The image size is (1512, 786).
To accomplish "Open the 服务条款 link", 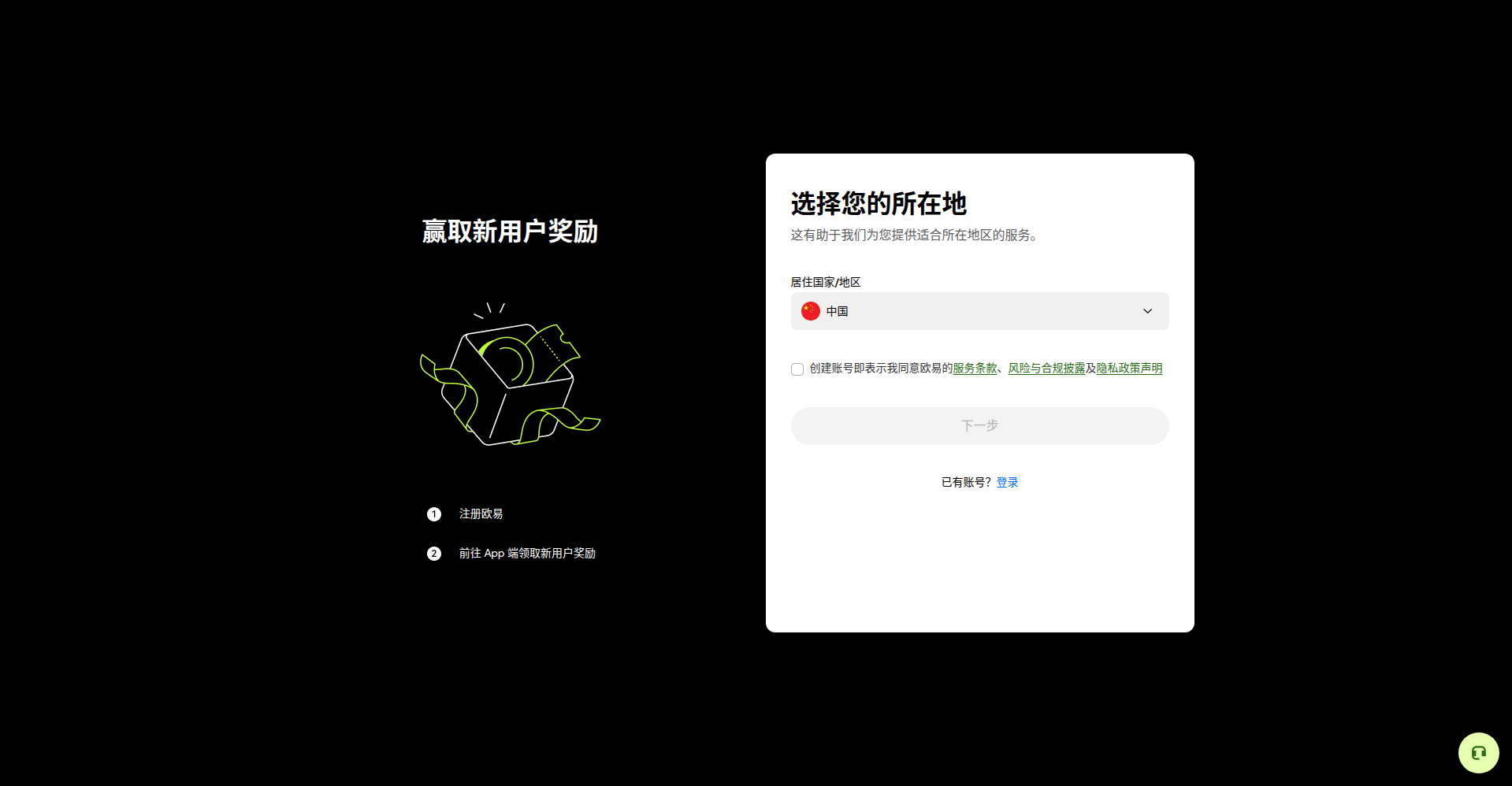I will pyautogui.click(x=975, y=369).
